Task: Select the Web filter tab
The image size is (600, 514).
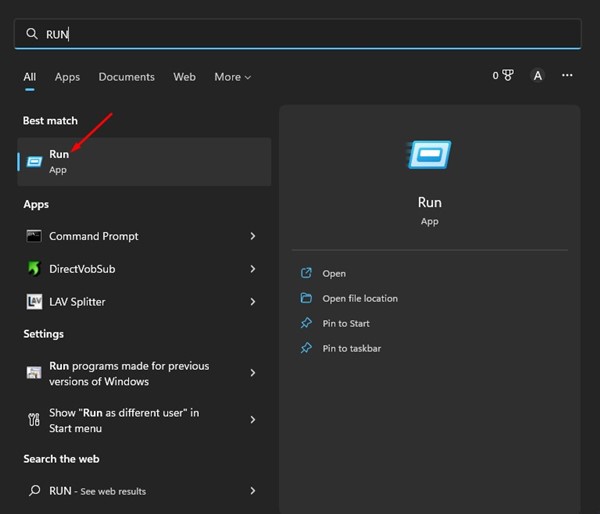Action: click(x=184, y=77)
